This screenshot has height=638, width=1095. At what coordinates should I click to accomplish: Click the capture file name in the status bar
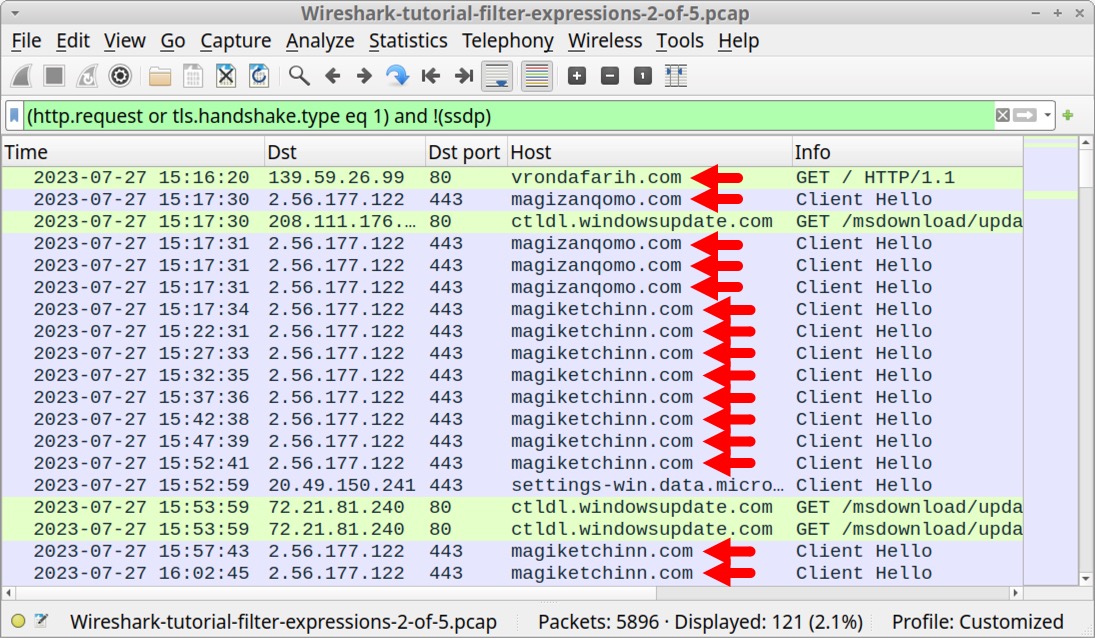284,621
